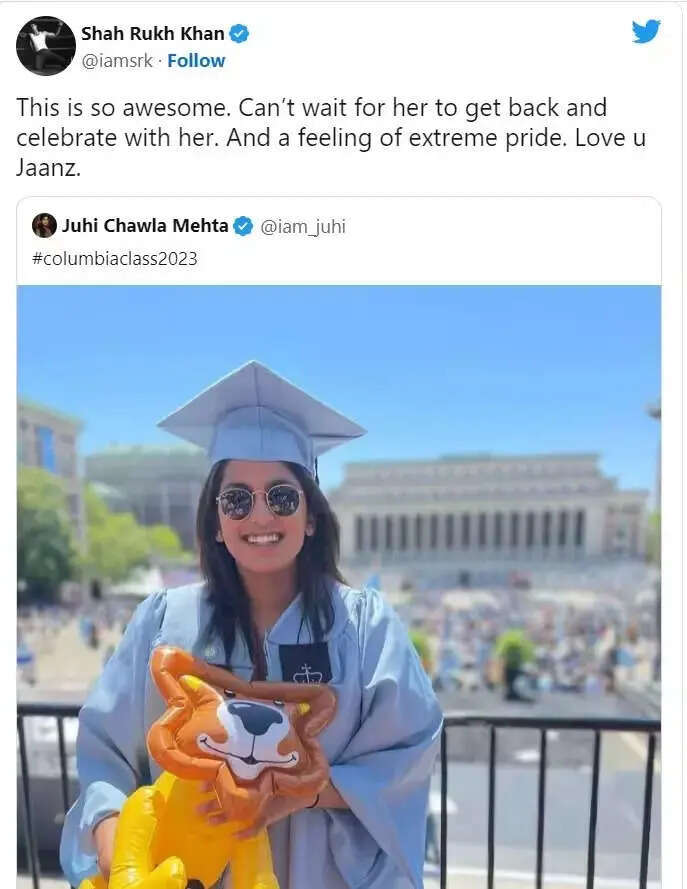Open Juhi Chawla Mehta's small avatar

tap(44, 226)
